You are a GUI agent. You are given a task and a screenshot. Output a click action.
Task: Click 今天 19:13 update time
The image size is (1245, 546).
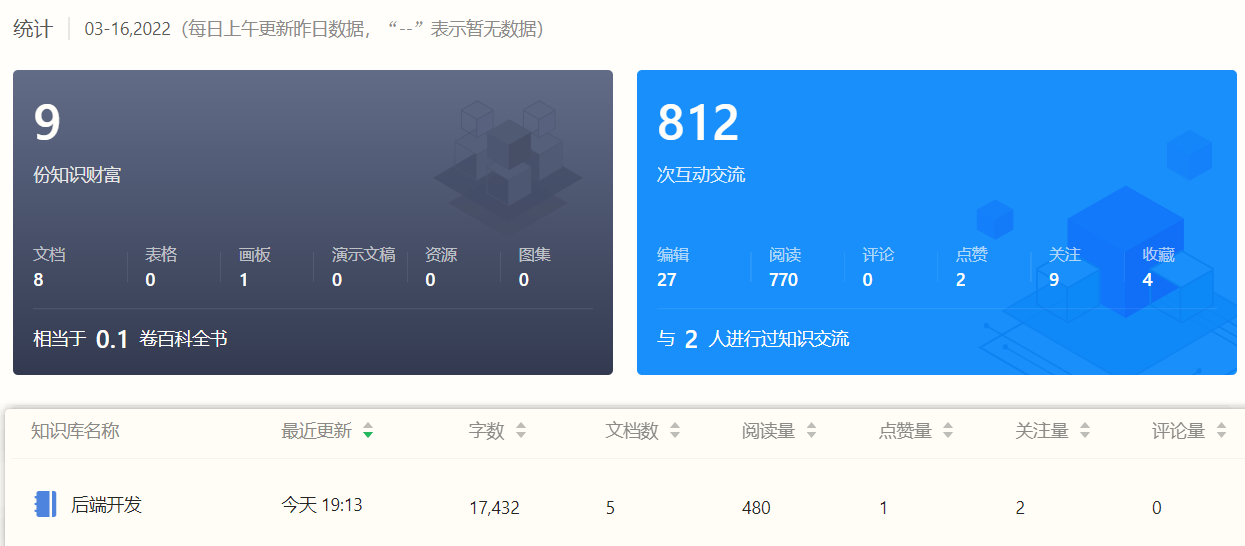pyautogui.click(x=322, y=506)
